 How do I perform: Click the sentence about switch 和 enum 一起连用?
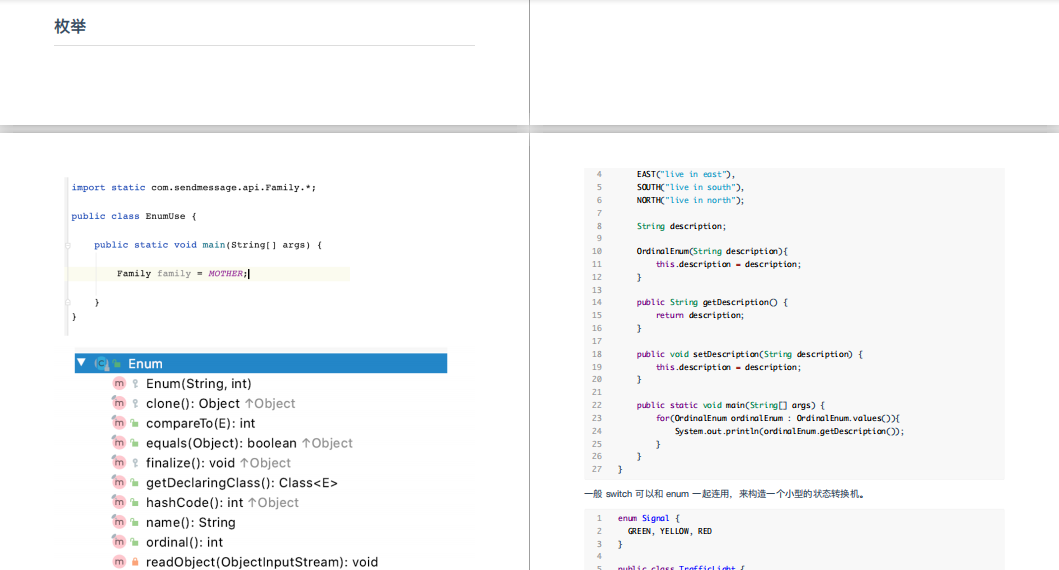tap(724, 494)
